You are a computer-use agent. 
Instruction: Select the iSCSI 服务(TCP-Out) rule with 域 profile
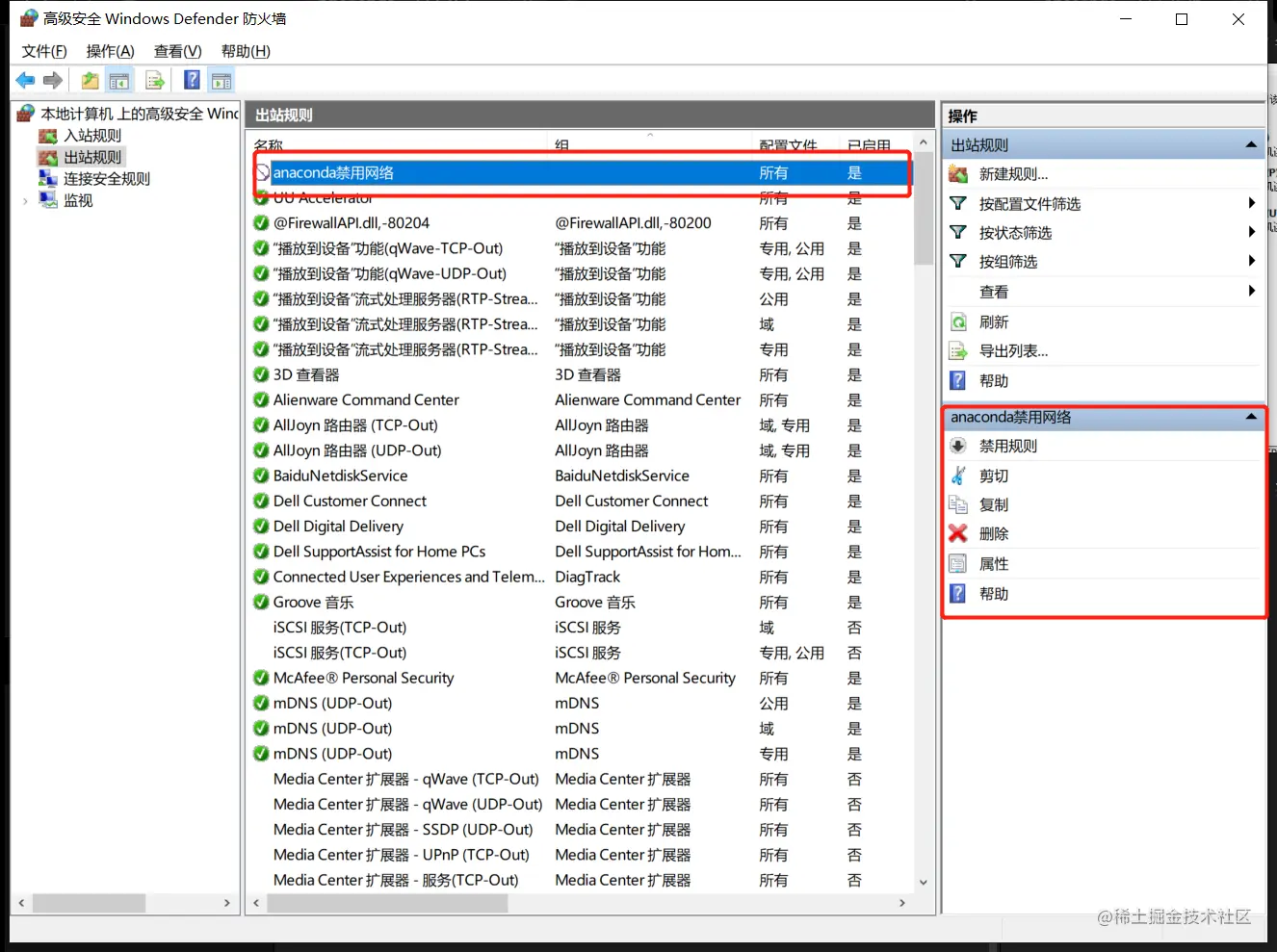340,627
